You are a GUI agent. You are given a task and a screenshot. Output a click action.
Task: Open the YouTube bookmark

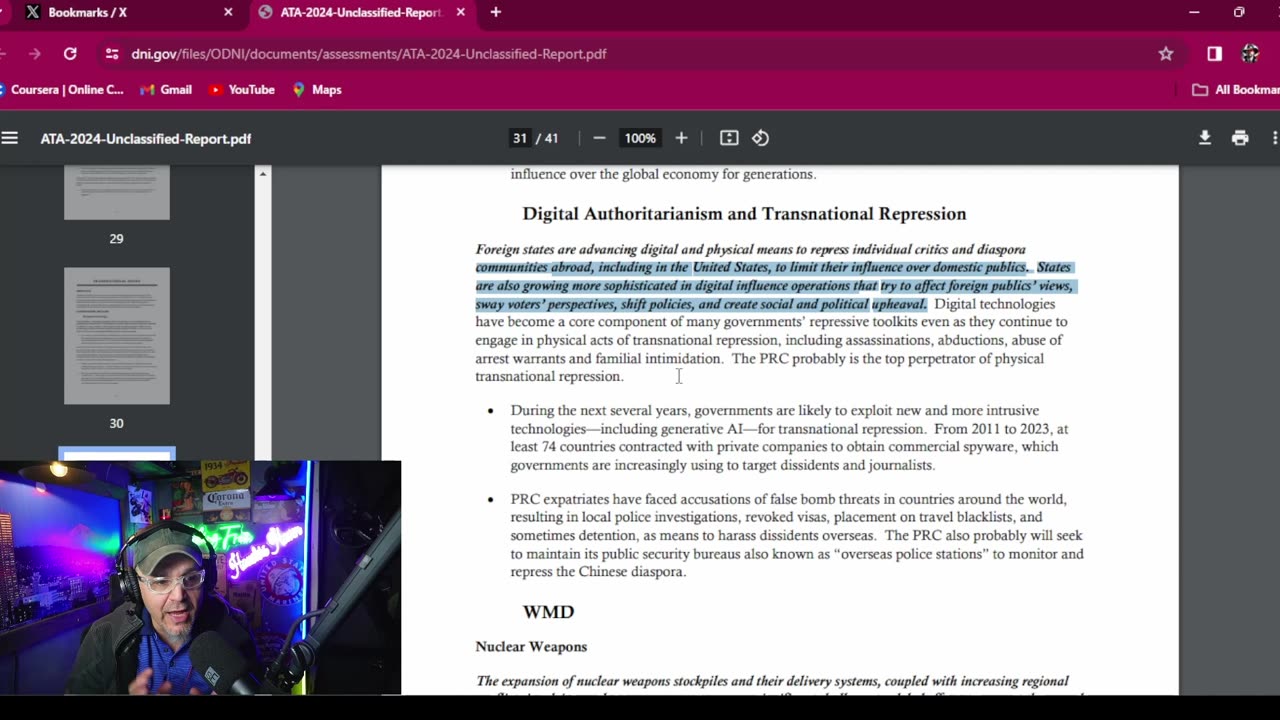pos(241,90)
